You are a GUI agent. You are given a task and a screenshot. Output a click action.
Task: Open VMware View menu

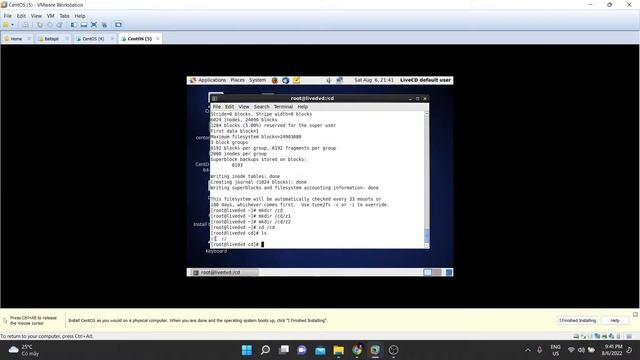(36, 16)
